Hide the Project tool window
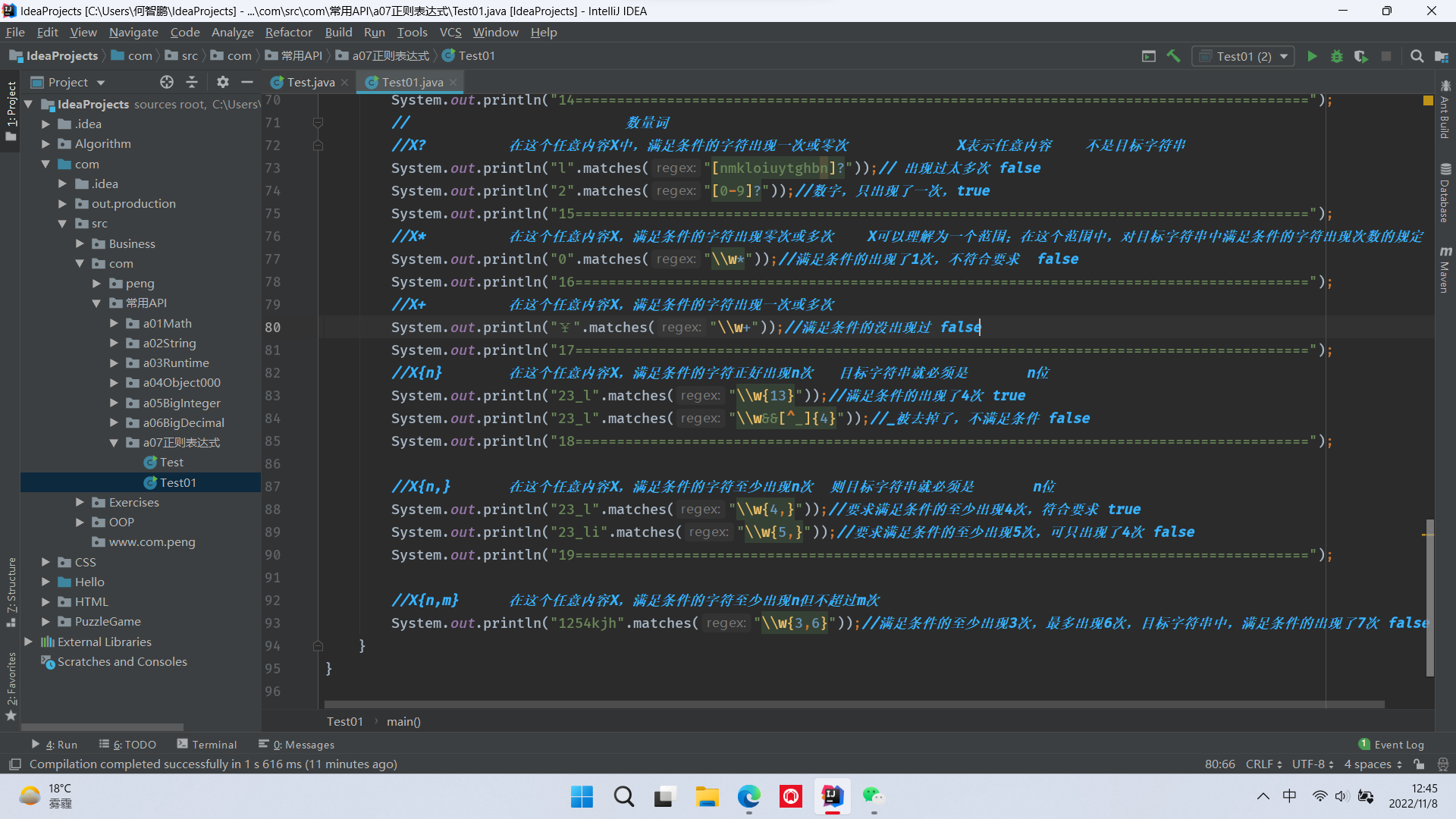The width and height of the screenshot is (1456, 819). (x=247, y=82)
